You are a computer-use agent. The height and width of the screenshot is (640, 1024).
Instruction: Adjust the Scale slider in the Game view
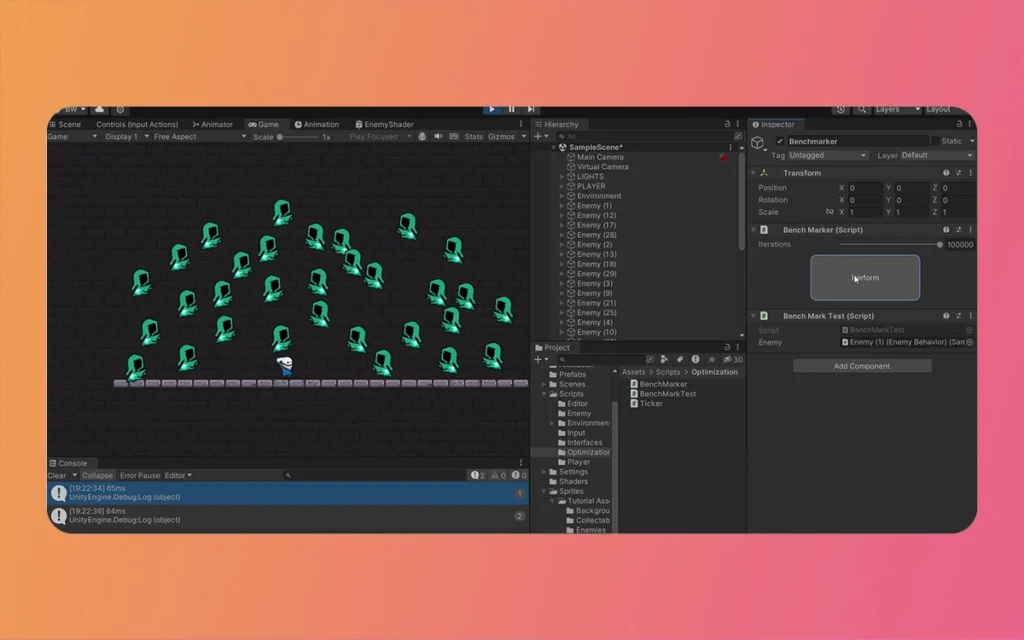pos(280,136)
